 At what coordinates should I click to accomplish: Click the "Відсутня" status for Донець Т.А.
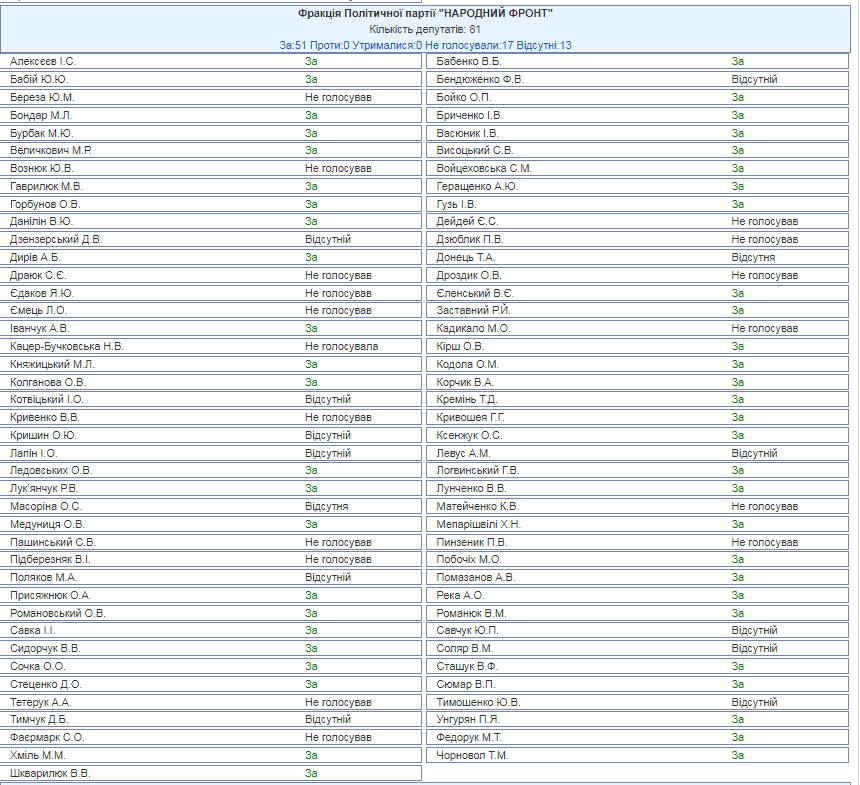[x=753, y=257]
